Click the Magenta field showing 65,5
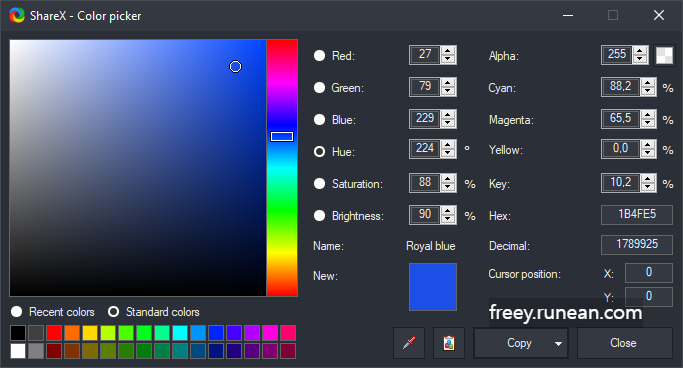Screen dimensions: 683x368 click(621, 118)
